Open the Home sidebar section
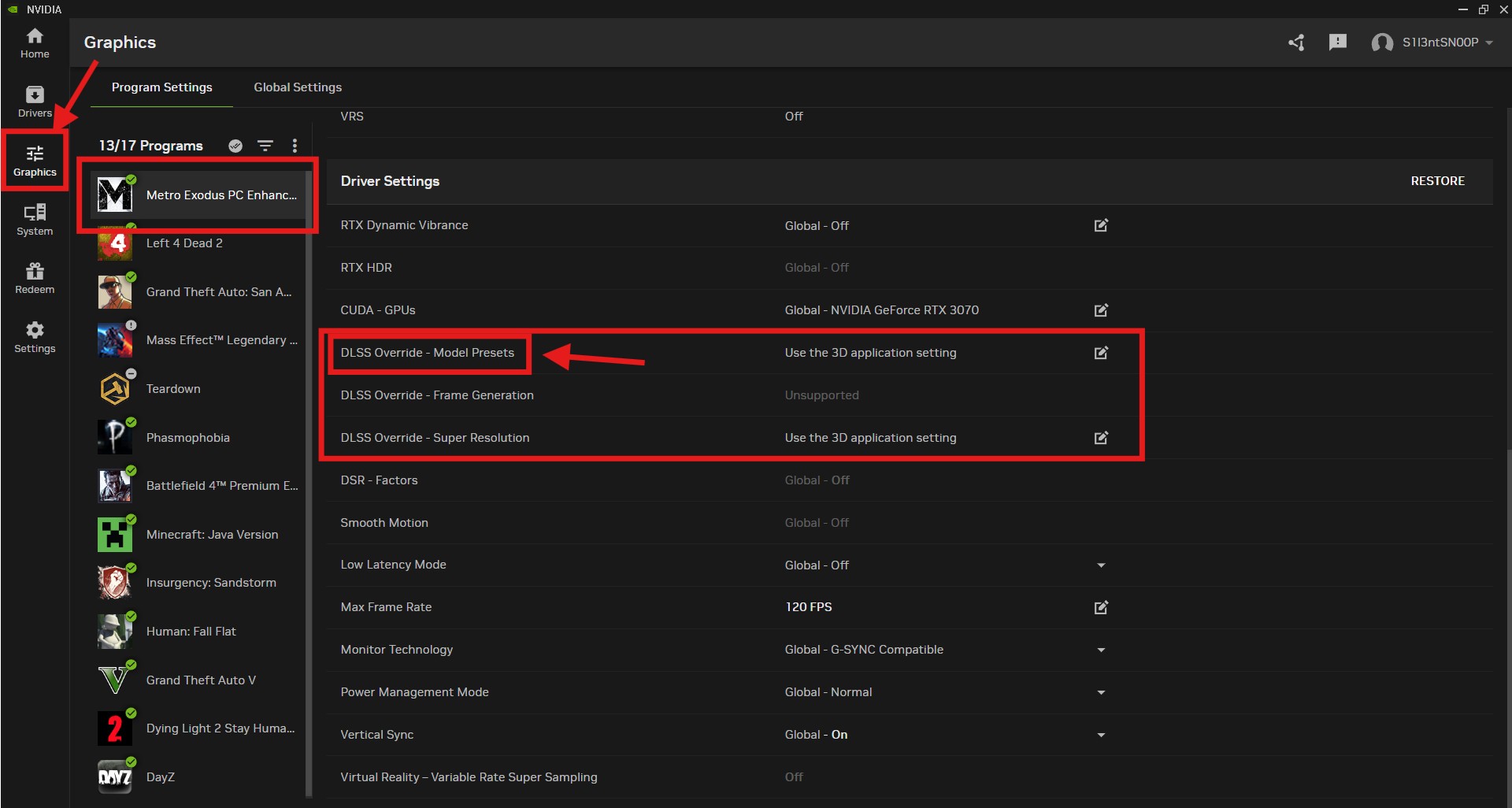This screenshot has height=808, width=1512. click(x=35, y=43)
